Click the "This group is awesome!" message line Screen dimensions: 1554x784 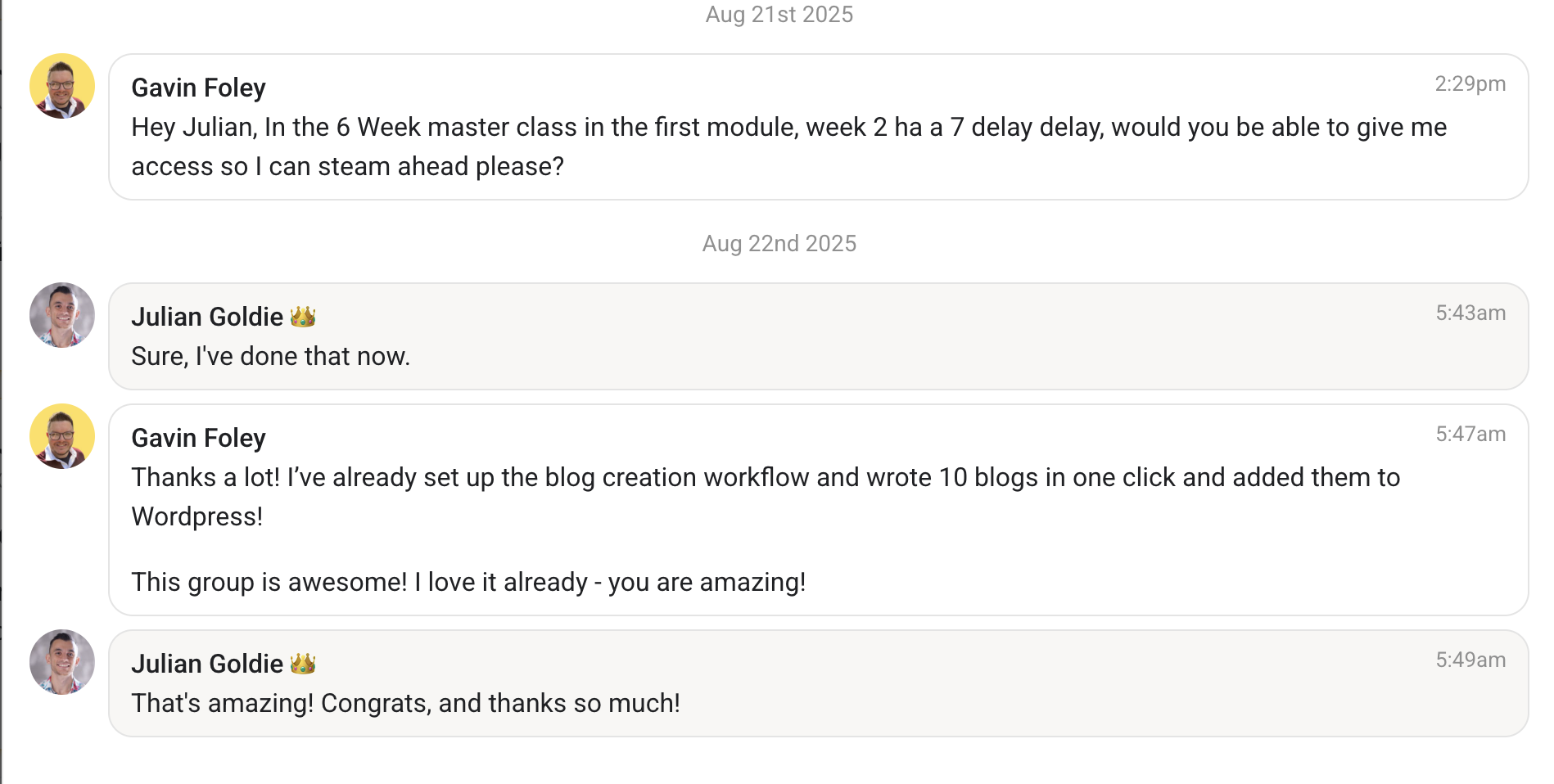click(x=468, y=582)
